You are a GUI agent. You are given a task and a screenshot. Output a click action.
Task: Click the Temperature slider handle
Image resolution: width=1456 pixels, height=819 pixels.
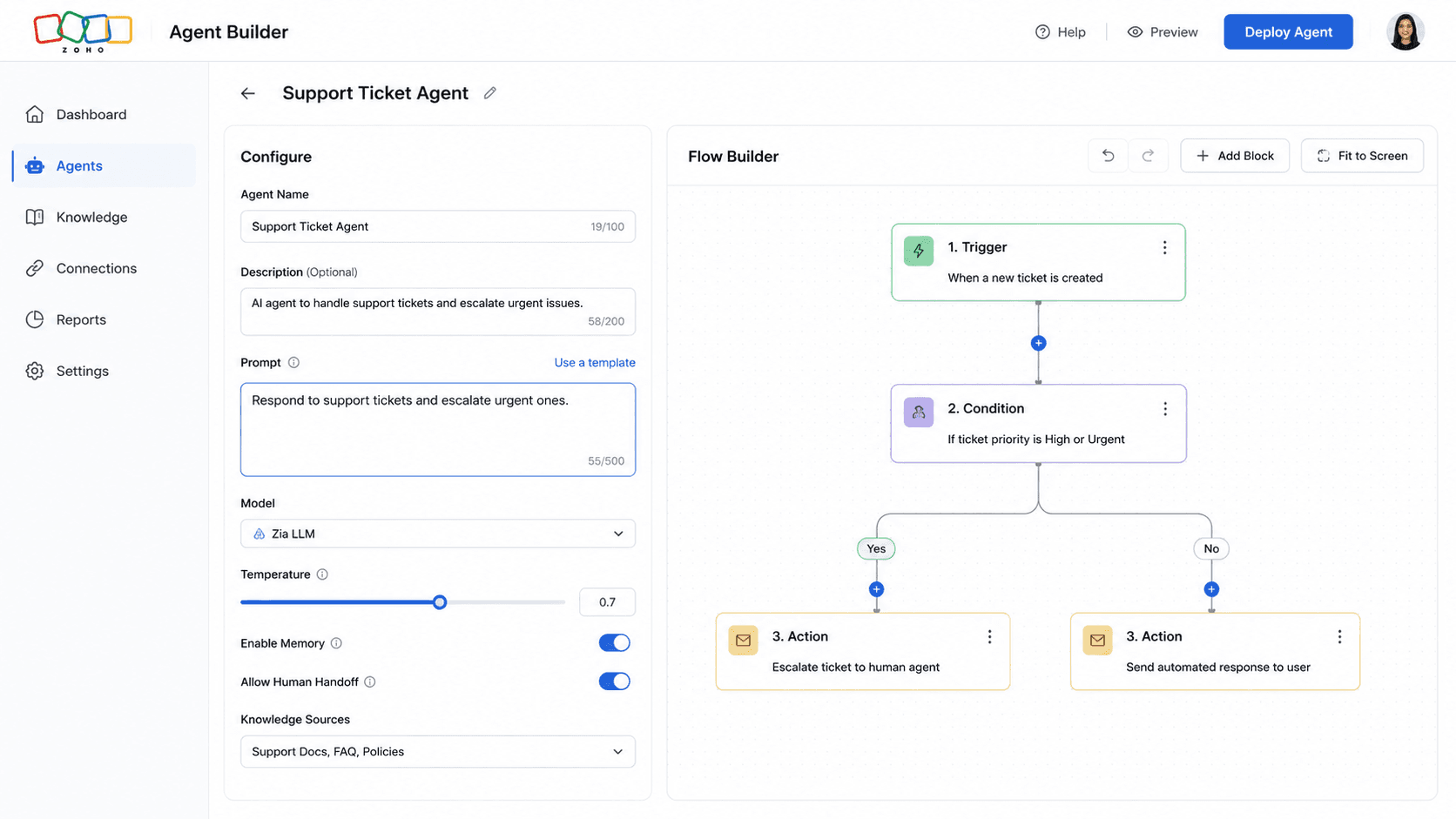(x=440, y=602)
